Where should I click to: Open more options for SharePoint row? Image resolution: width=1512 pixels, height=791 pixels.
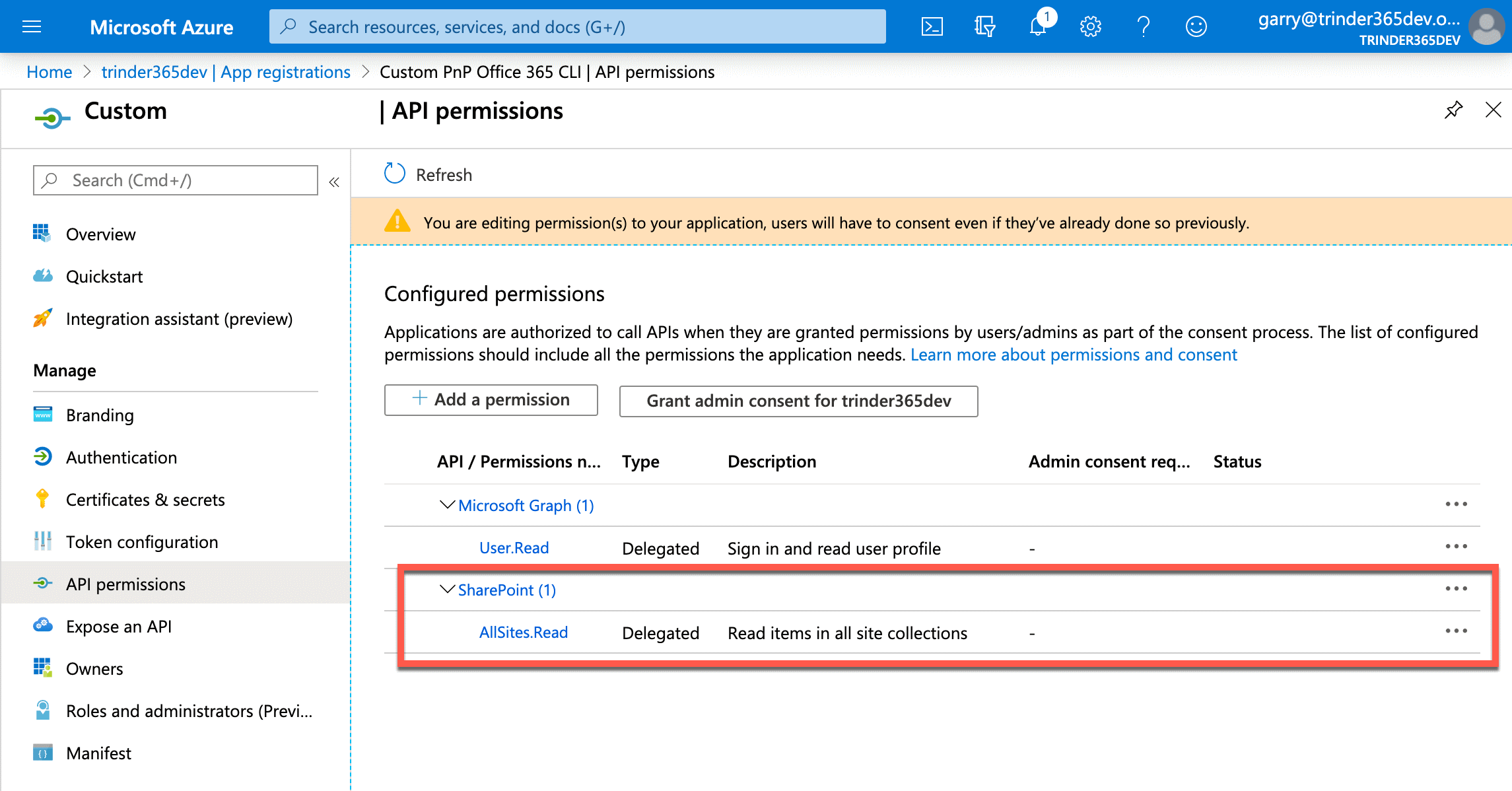(x=1456, y=589)
